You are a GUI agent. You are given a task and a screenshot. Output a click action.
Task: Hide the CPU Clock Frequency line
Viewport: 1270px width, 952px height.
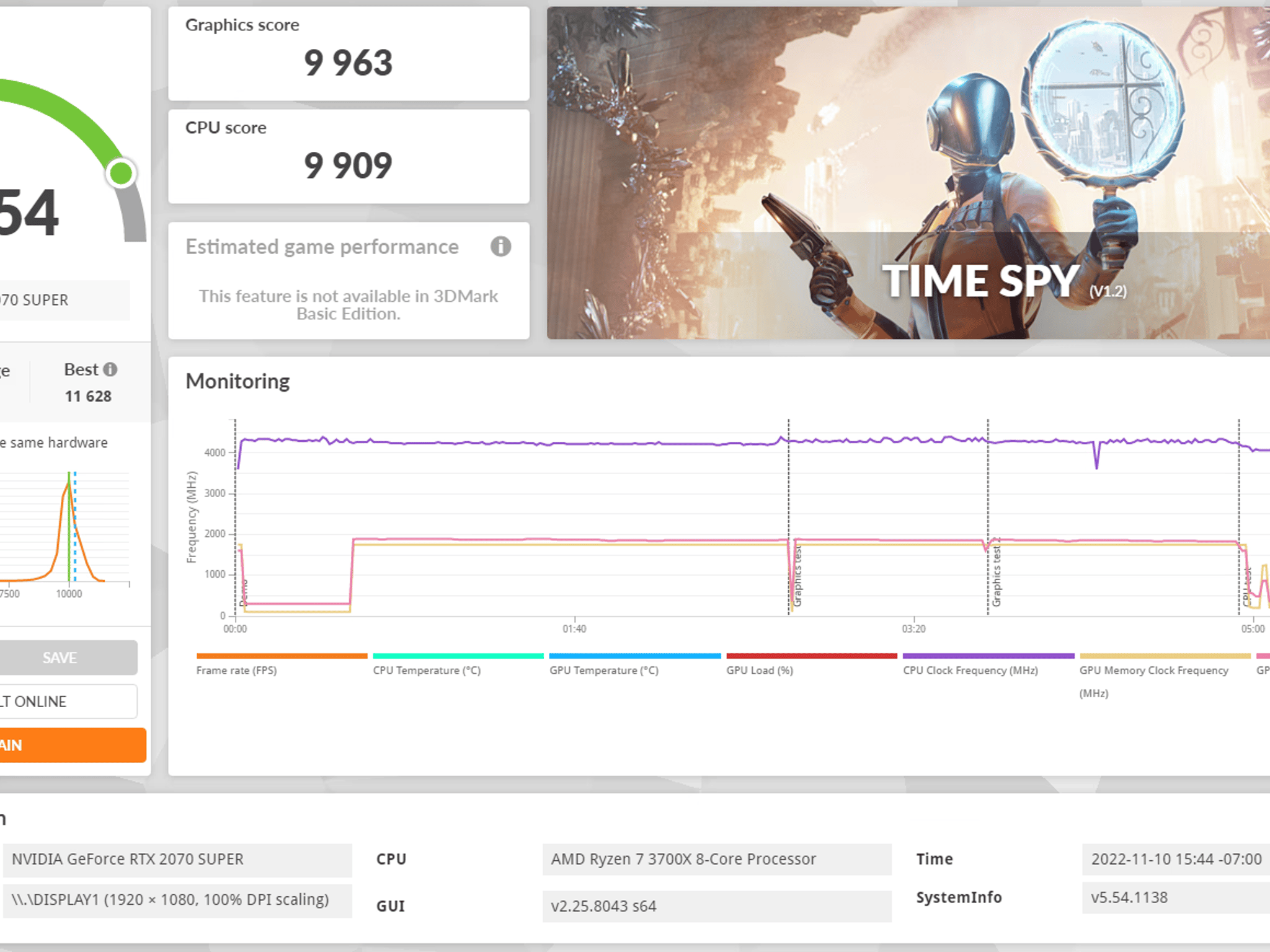(988, 654)
